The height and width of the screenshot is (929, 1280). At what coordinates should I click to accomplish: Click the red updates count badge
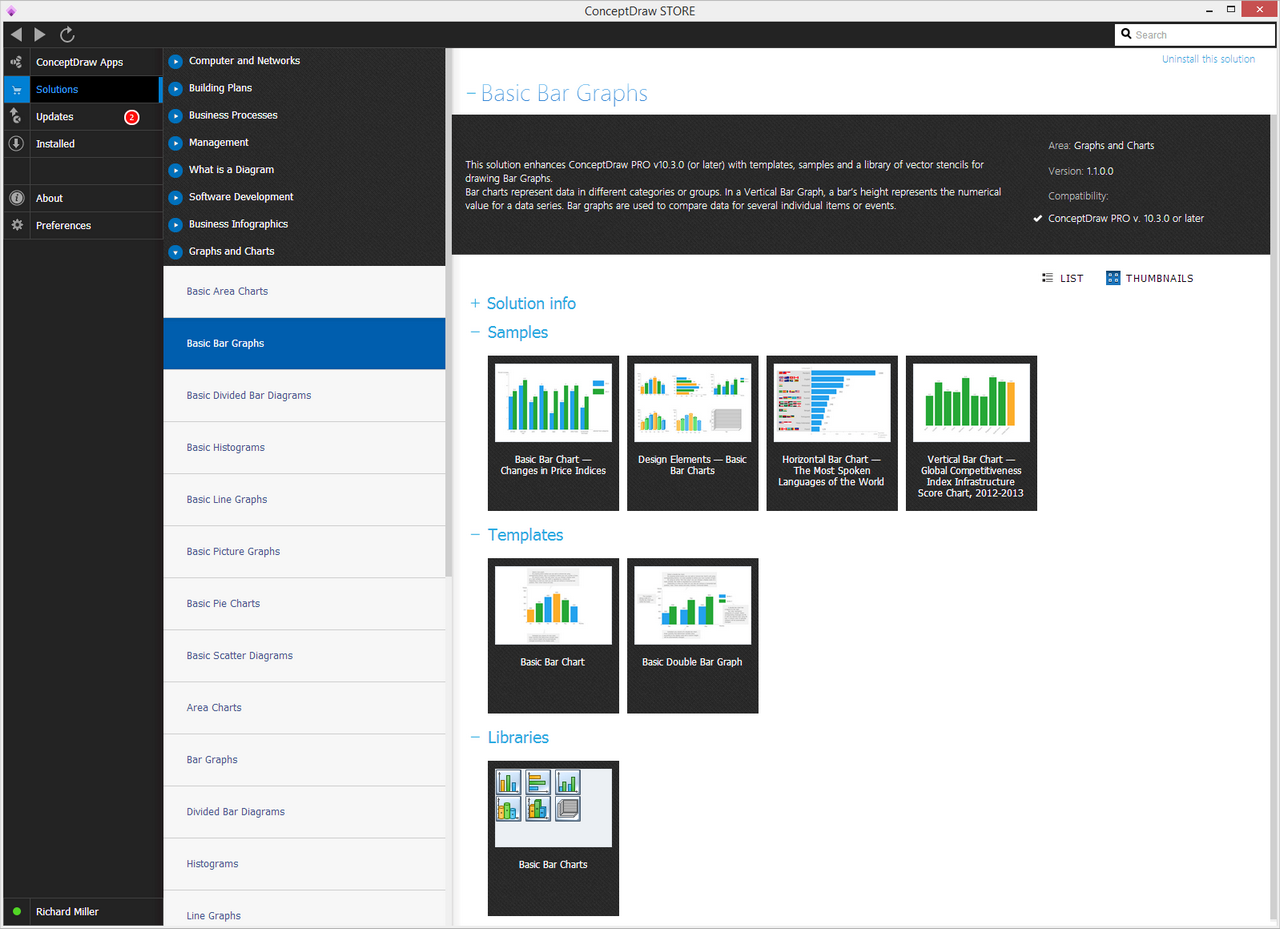click(x=131, y=117)
